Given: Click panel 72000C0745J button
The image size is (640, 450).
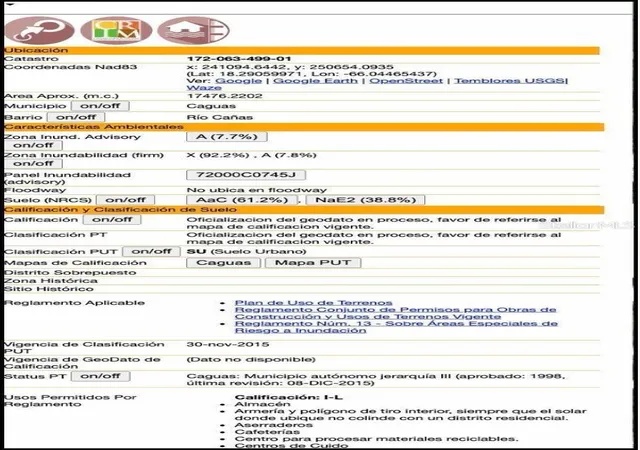Looking at the screenshot, I should coord(246,175).
